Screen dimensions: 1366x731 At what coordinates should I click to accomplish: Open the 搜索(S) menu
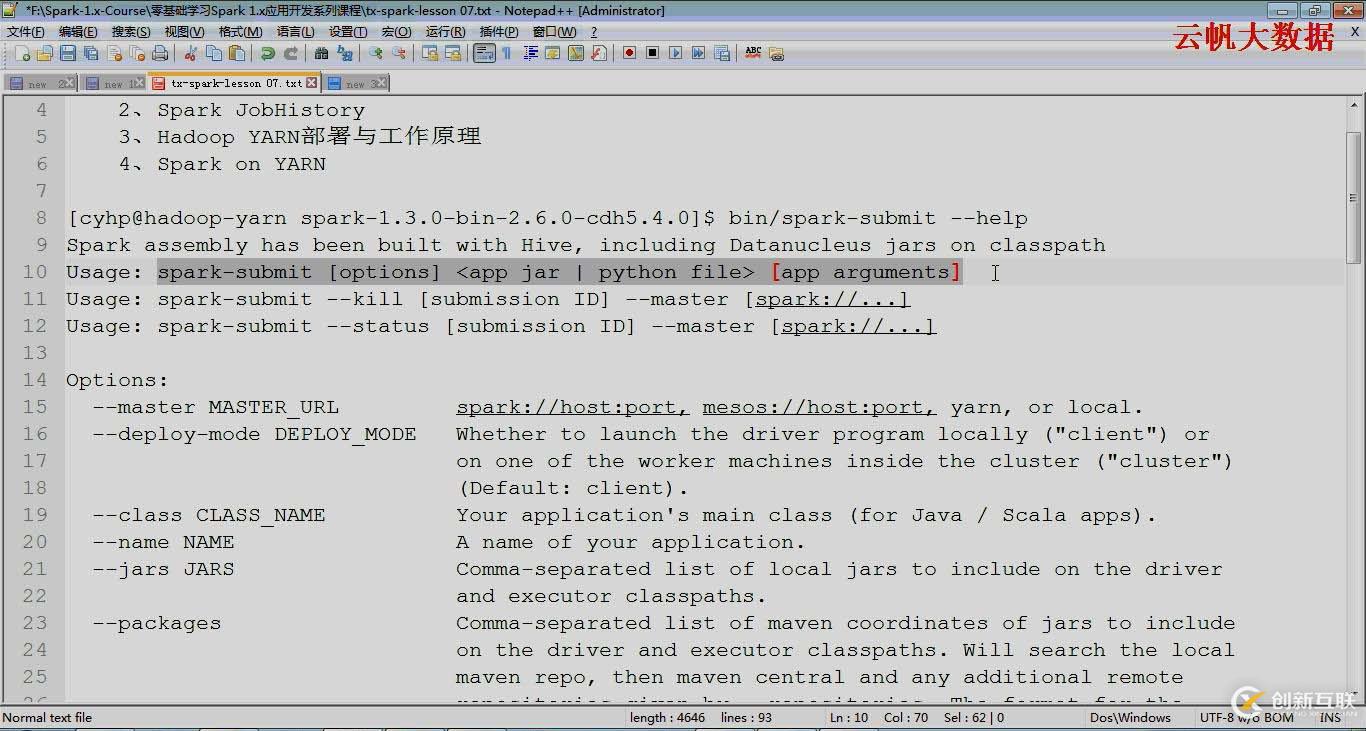131,32
